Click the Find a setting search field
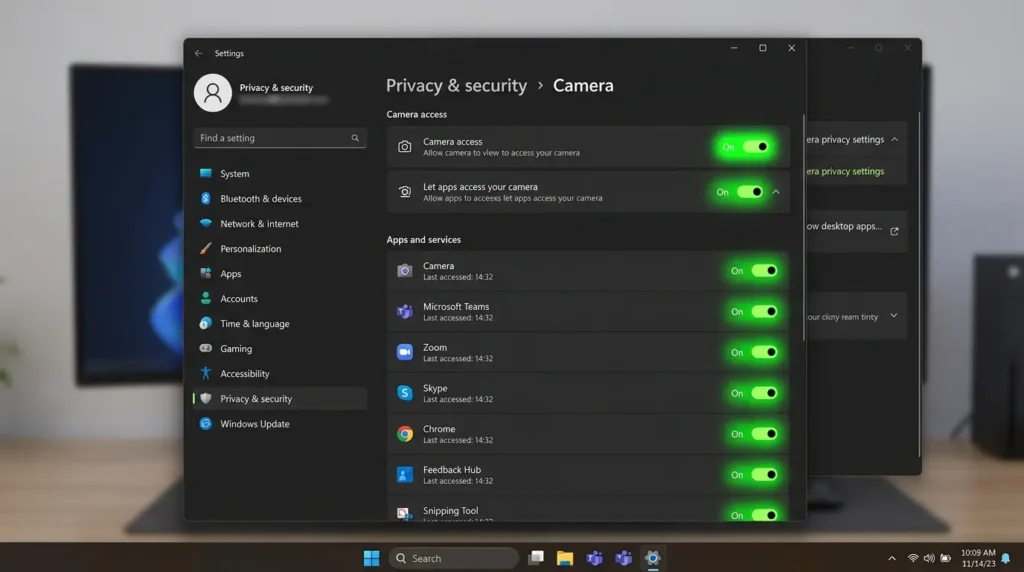 (x=280, y=138)
